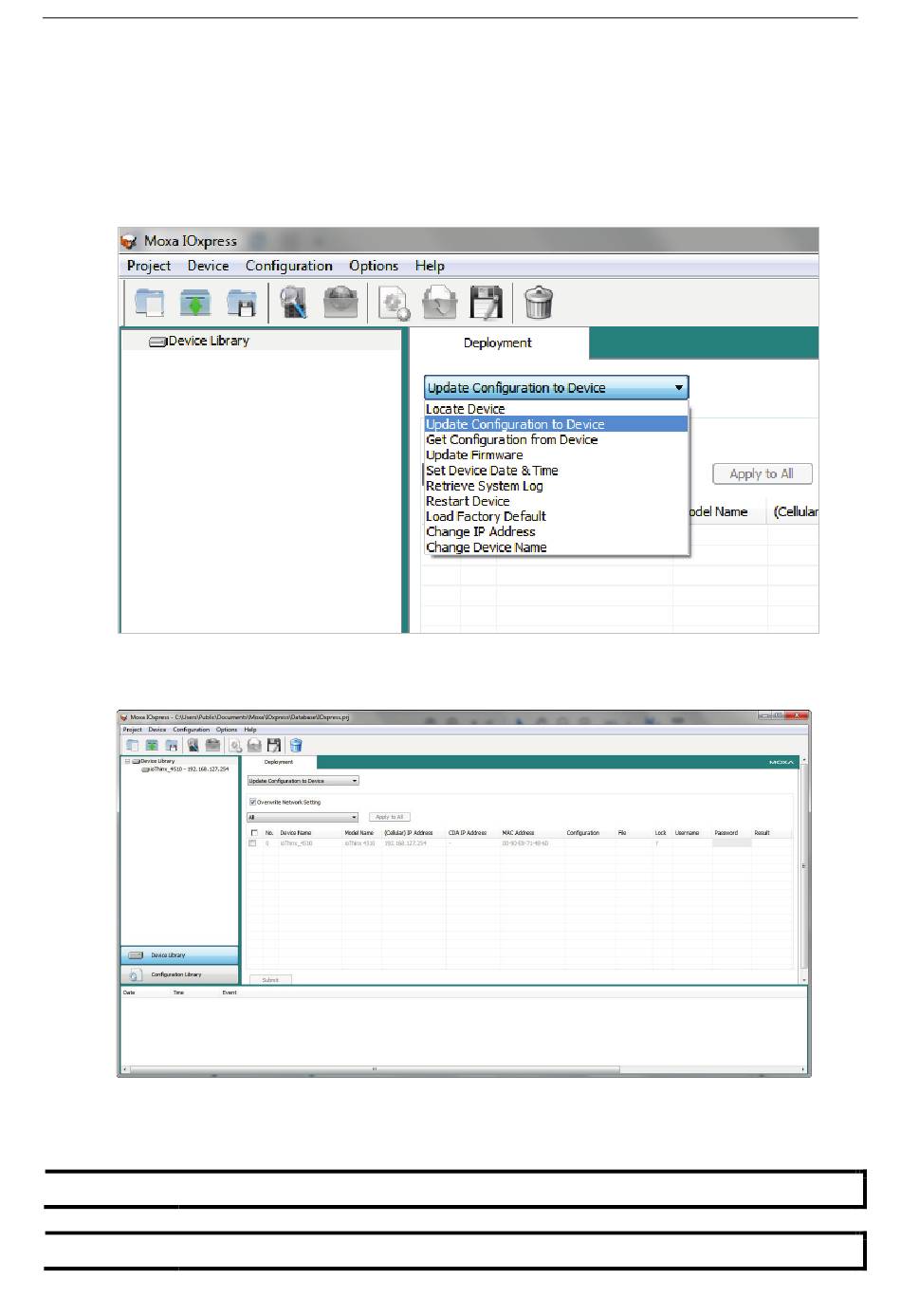Switch to the enlarged Deployment tab
Screen dimensions: 901x1316
(497, 343)
